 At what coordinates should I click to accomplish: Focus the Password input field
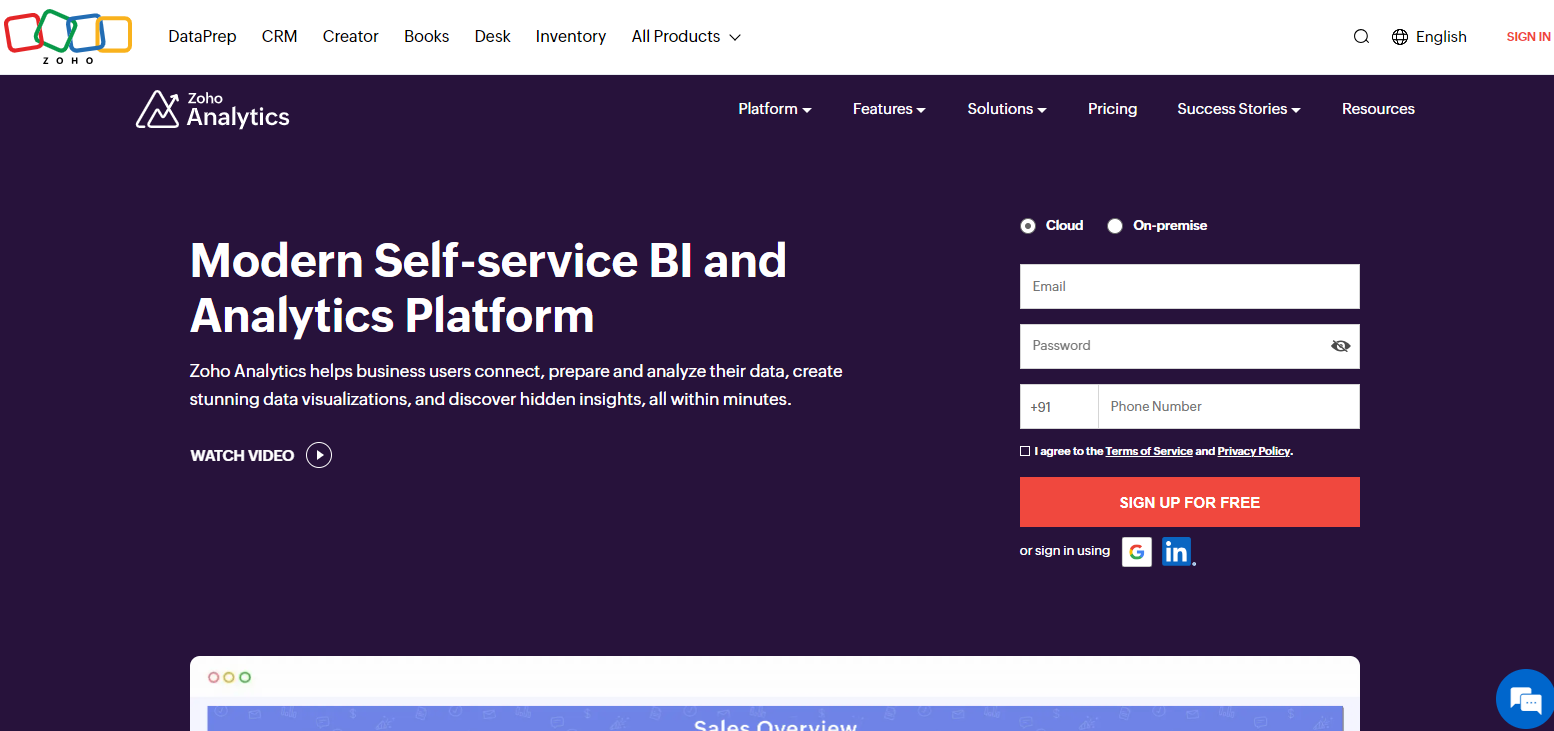(1190, 346)
